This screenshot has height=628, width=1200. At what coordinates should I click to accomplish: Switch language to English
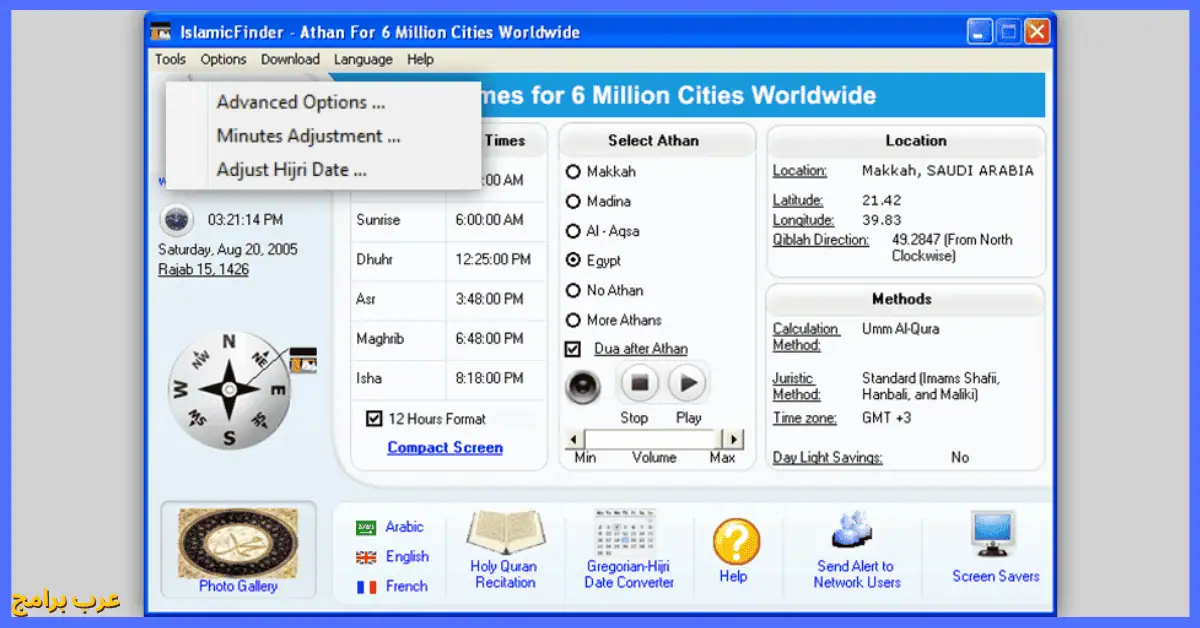(407, 557)
